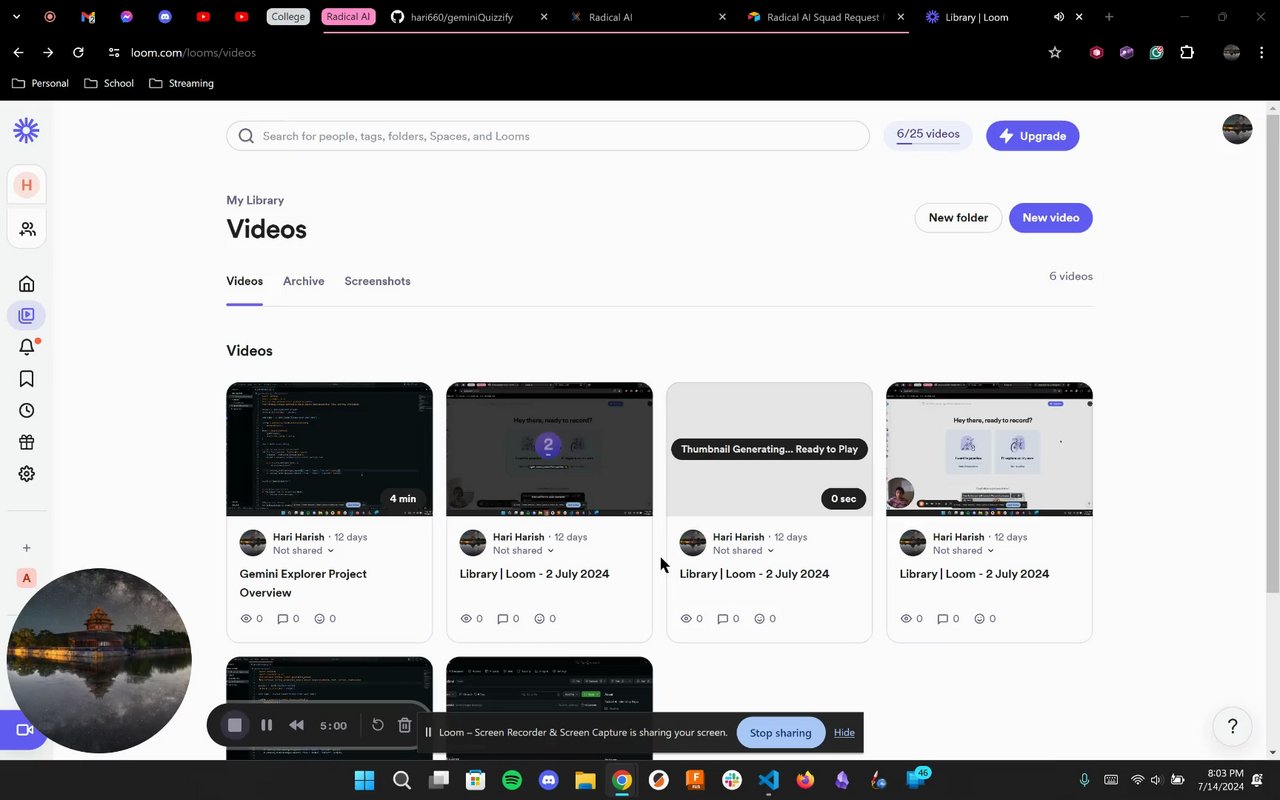
Task: Expand Not shared dropdown on Gemini Explorer video
Action: tap(303, 551)
